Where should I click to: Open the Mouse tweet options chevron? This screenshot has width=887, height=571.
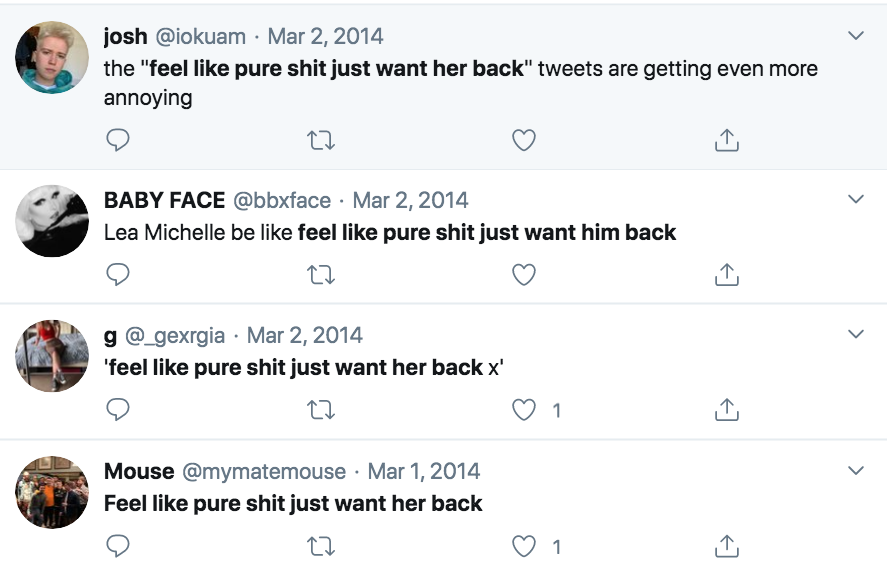855,470
